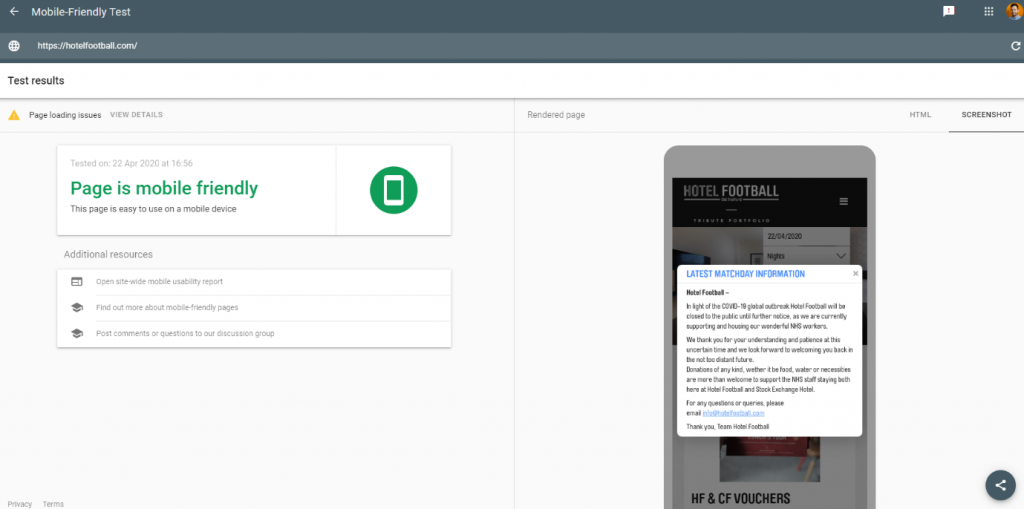Select the Screenshot tab

click(986, 115)
